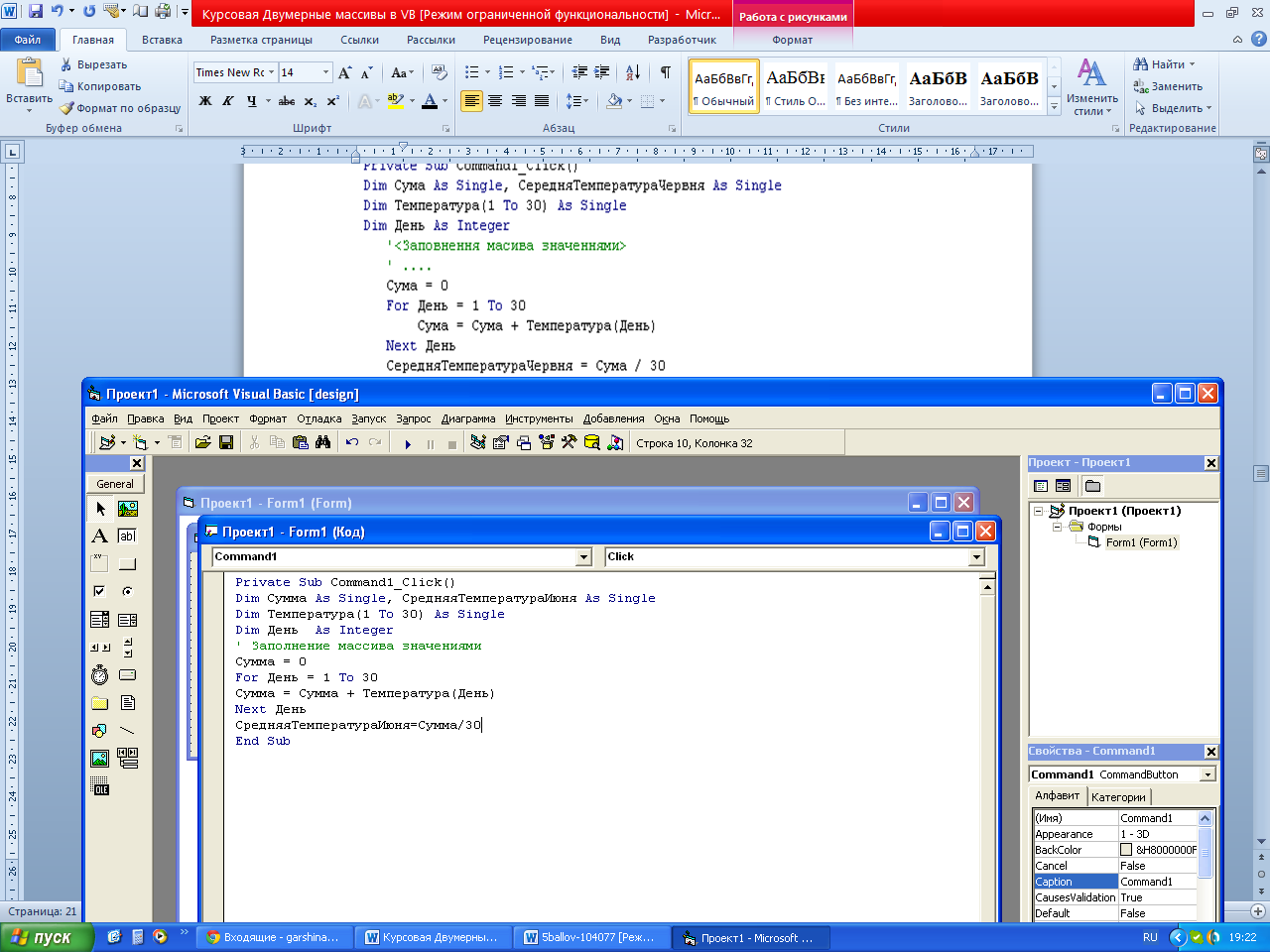Save the project using the Visual Basic toolbar
Screen dimensions: 1270x952
[x=226, y=443]
